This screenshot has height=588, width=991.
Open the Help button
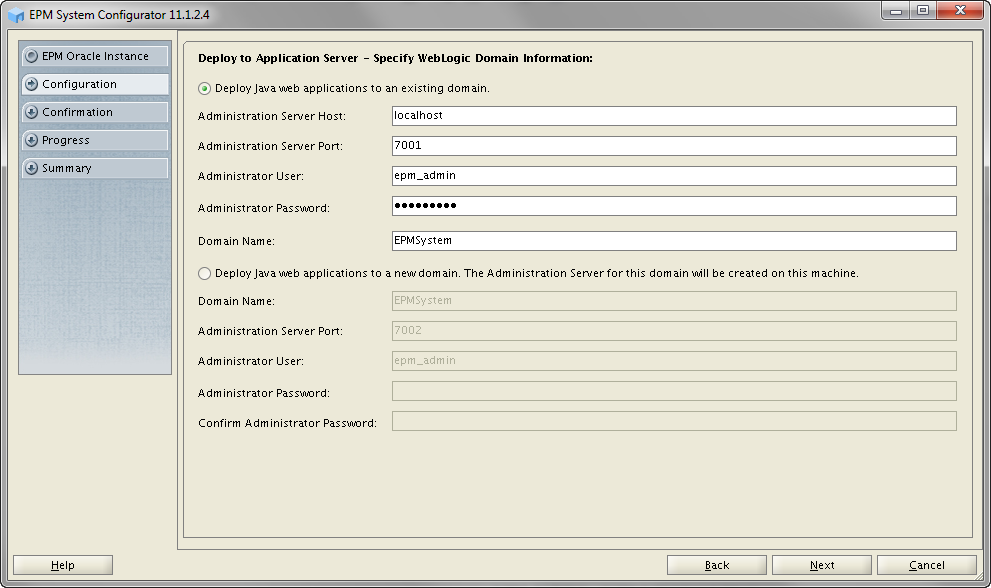click(63, 565)
